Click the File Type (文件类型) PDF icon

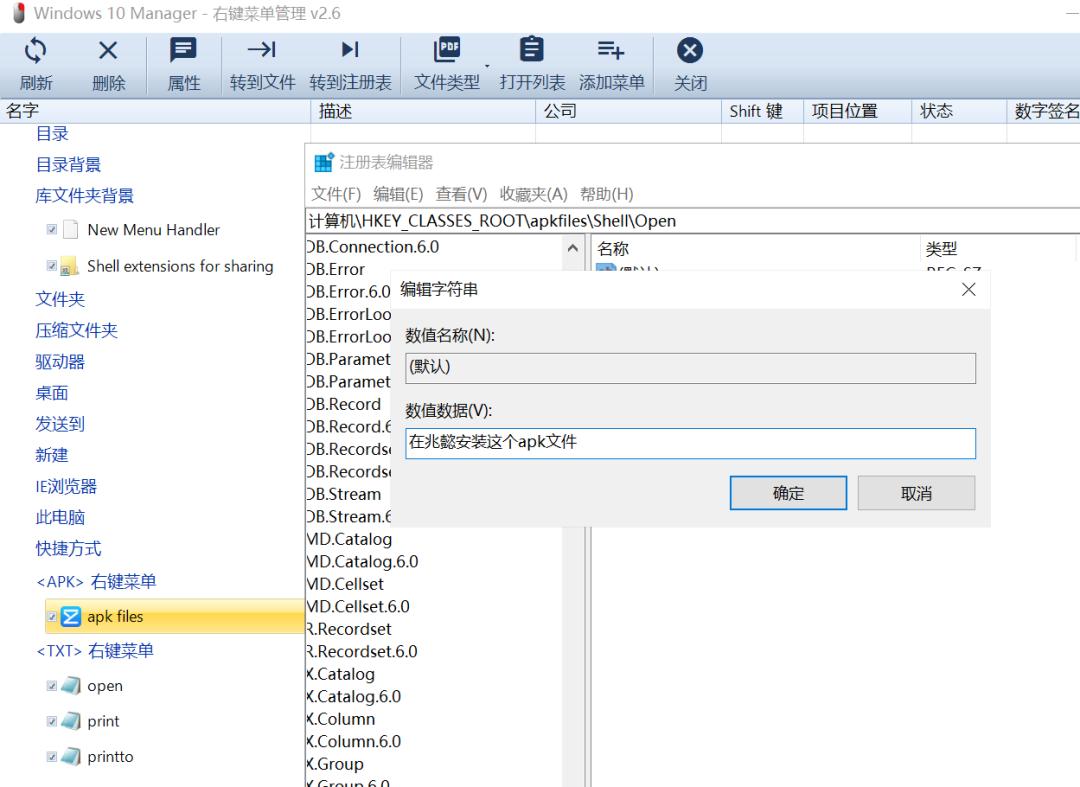coord(447,50)
